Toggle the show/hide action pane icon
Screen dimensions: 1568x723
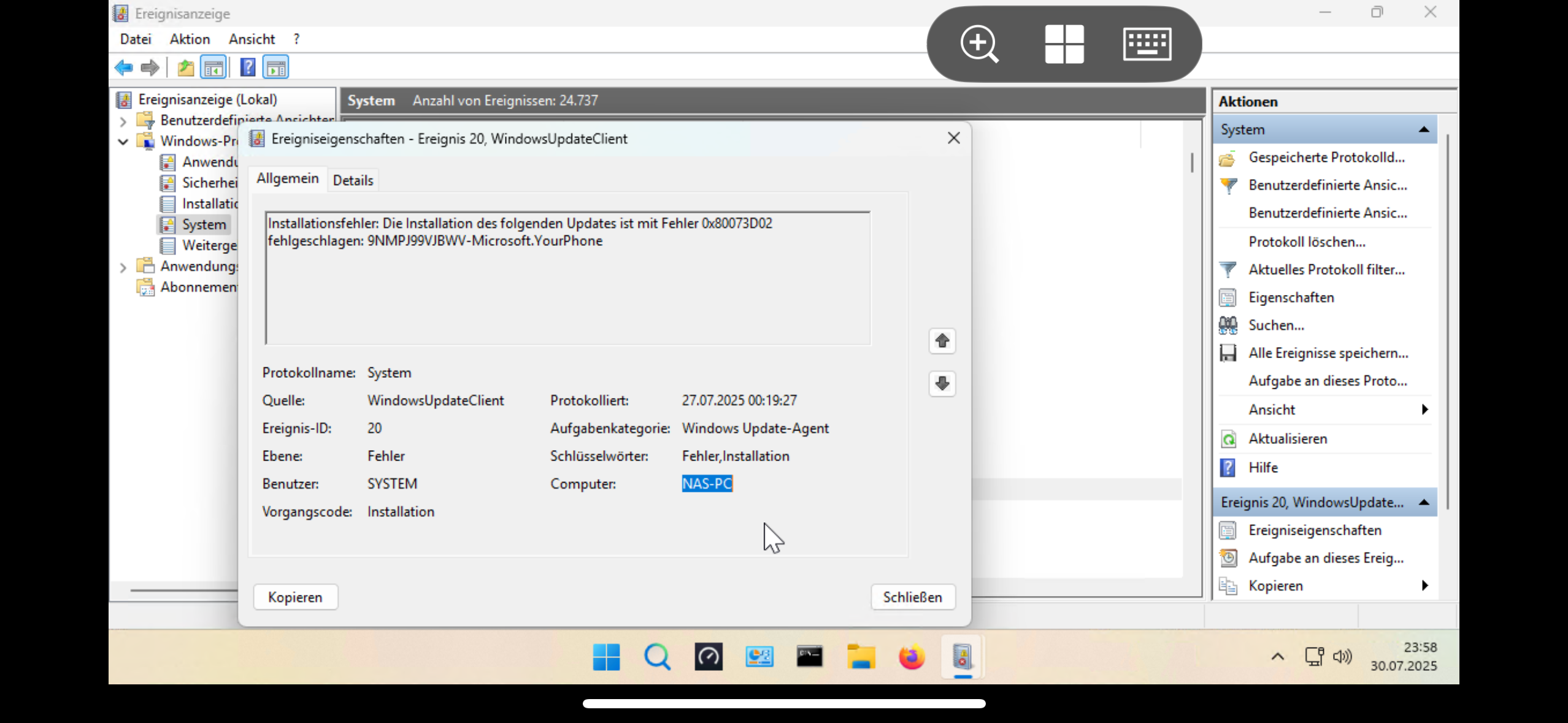click(x=276, y=67)
